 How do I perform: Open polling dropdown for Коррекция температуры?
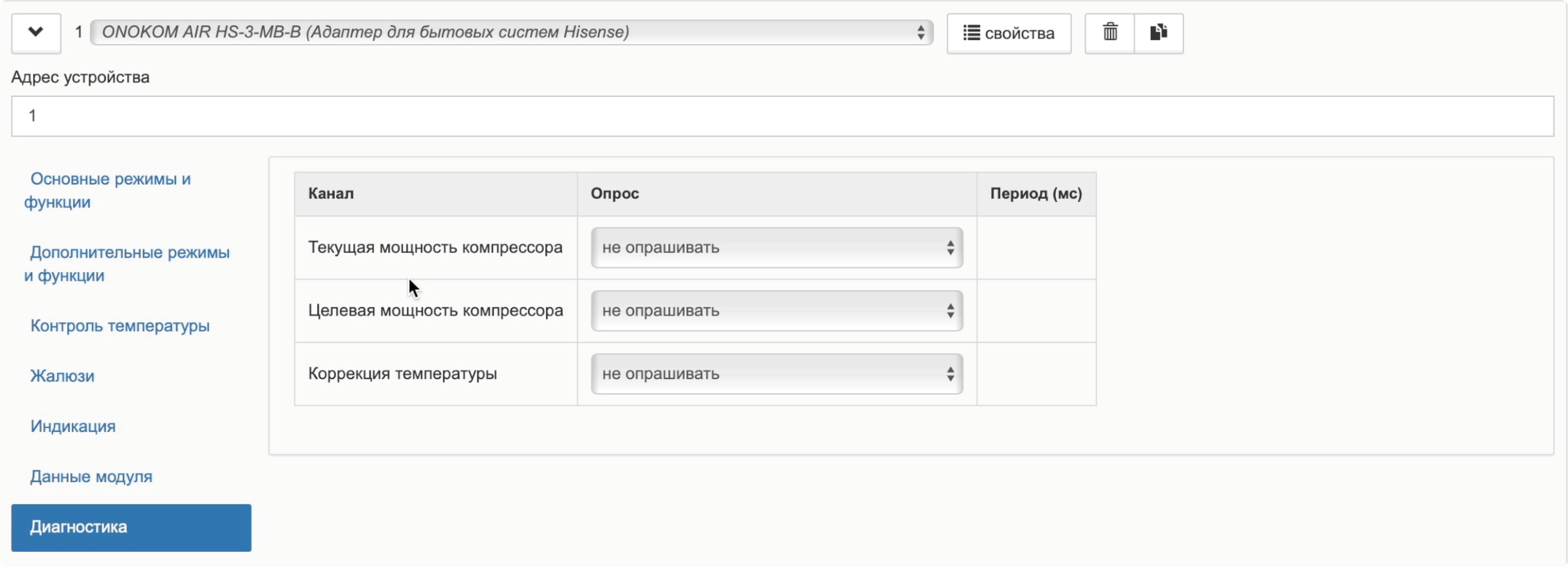click(776, 373)
